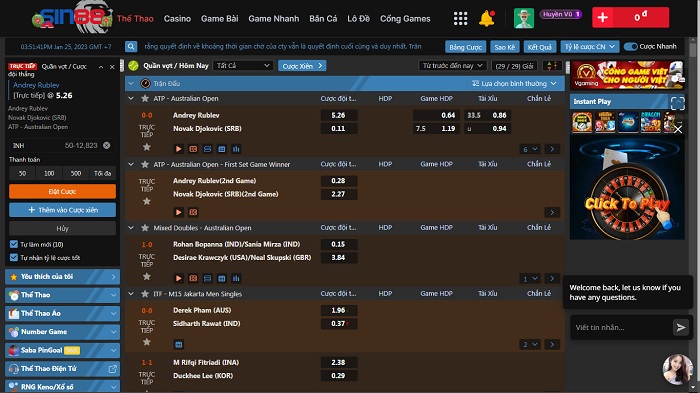Image resolution: width=700 pixels, height=393 pixels.
Task: Play live stream for Rublev vs Djokovic
Action: (179, 149)
